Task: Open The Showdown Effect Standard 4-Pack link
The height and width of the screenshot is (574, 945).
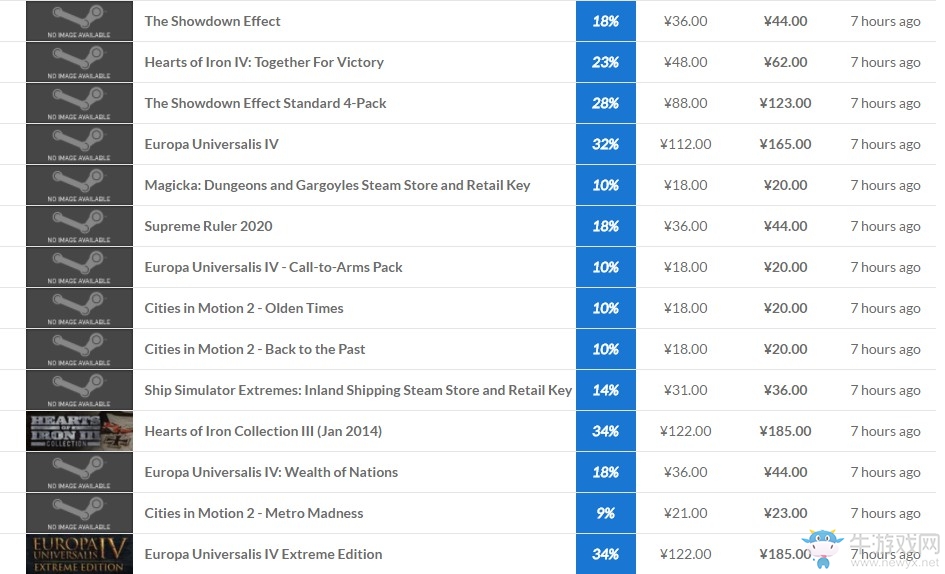Action: (265, 103)
